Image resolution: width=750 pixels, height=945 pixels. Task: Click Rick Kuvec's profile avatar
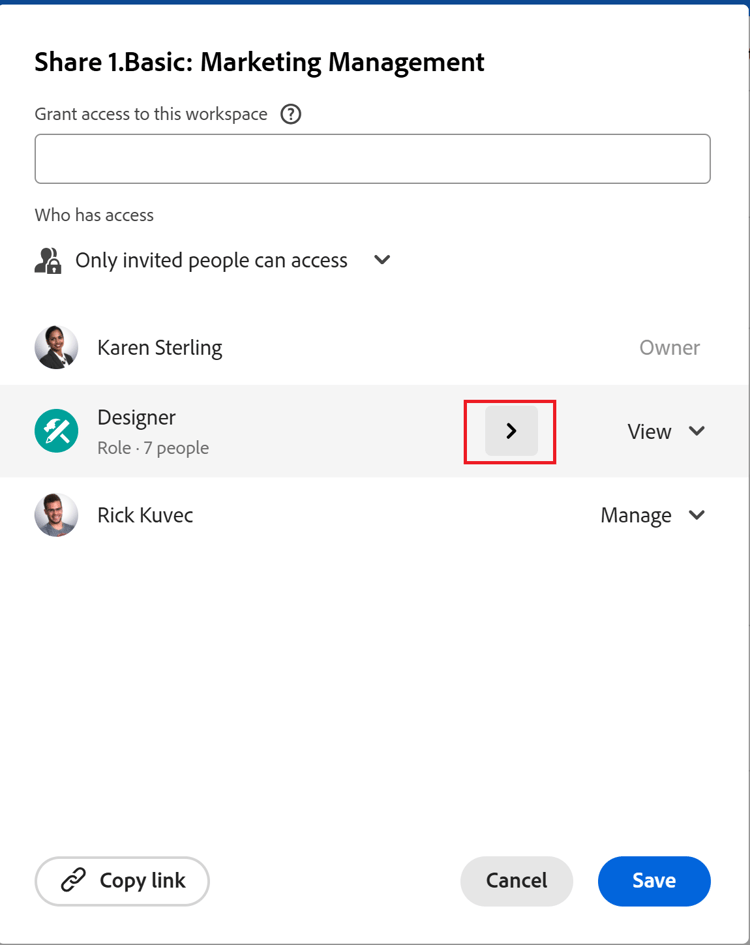pos(56,515)
